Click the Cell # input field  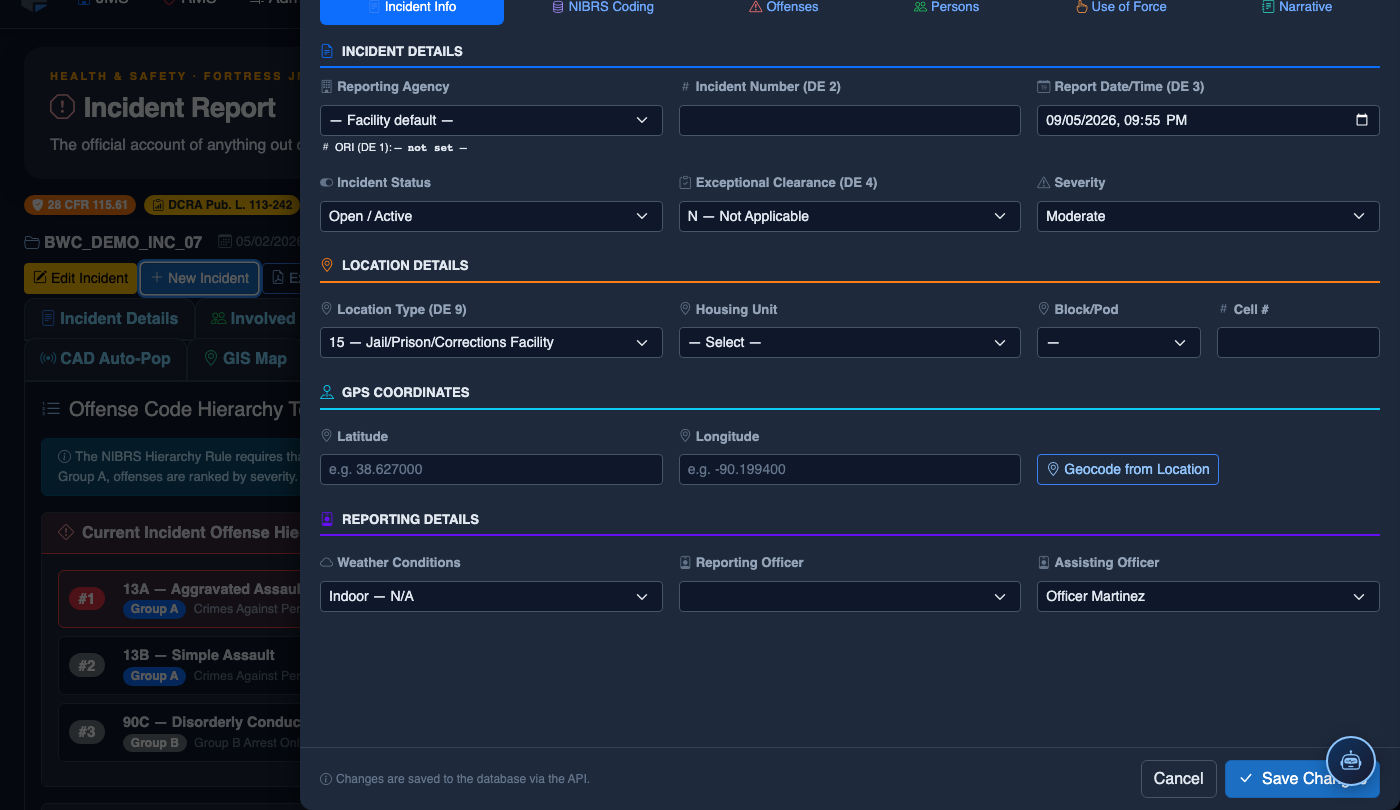(x=1298, y=342)
